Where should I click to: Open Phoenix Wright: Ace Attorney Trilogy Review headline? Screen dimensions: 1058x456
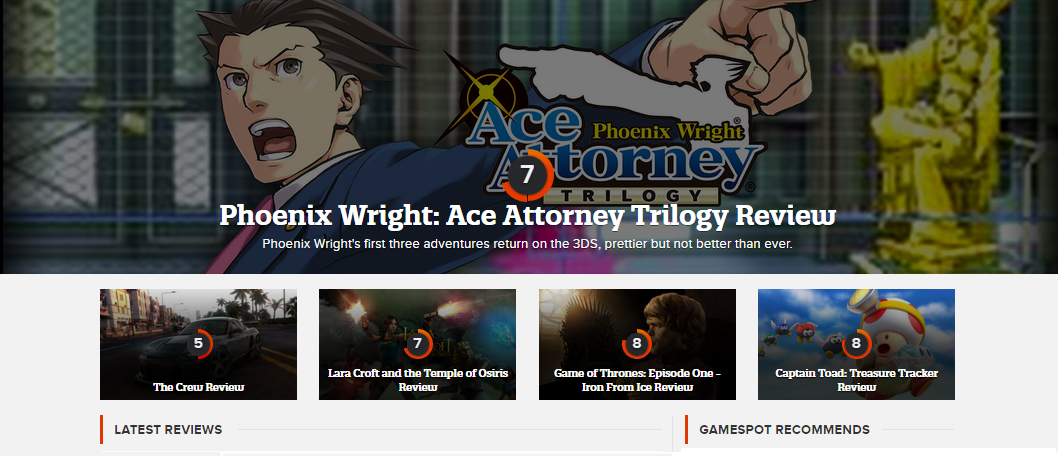point(528,216)
